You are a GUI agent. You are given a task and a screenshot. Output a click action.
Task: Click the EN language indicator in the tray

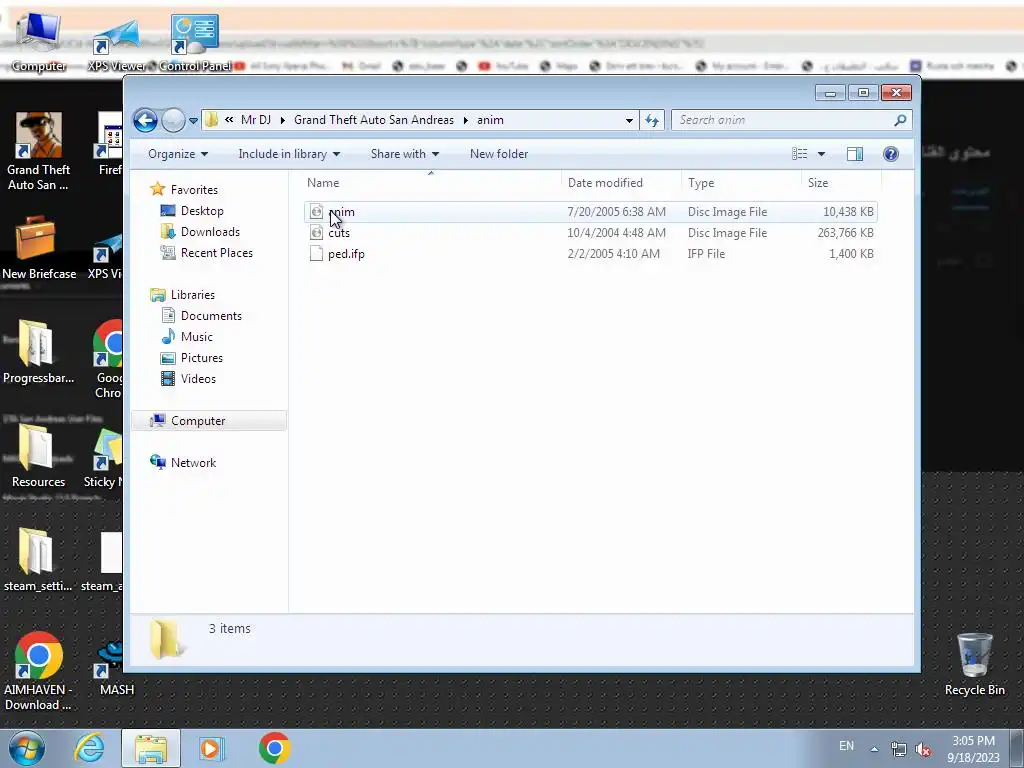pyautogui.click(x=846, y=746)
